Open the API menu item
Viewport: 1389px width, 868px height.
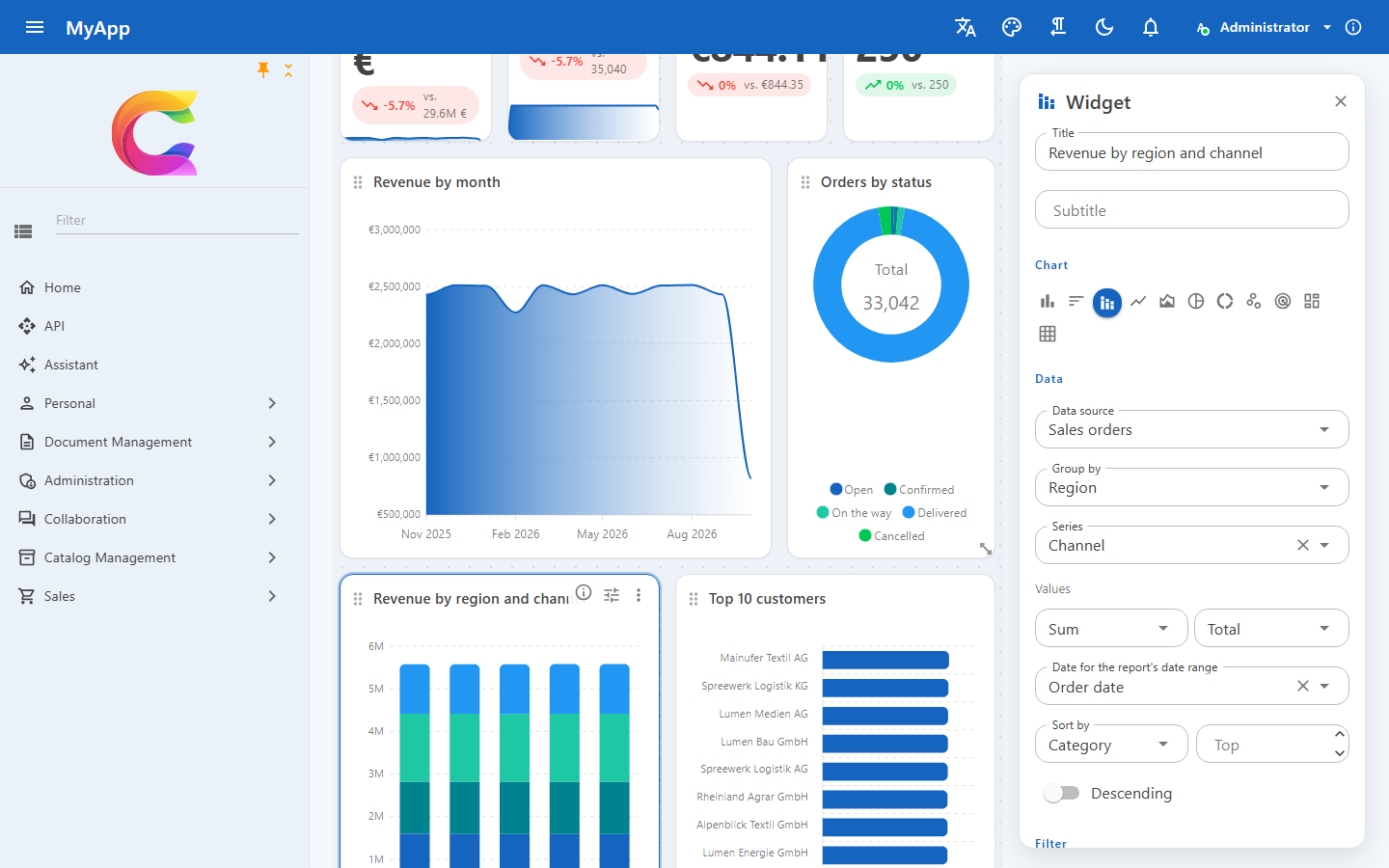[x=154, y=326]
